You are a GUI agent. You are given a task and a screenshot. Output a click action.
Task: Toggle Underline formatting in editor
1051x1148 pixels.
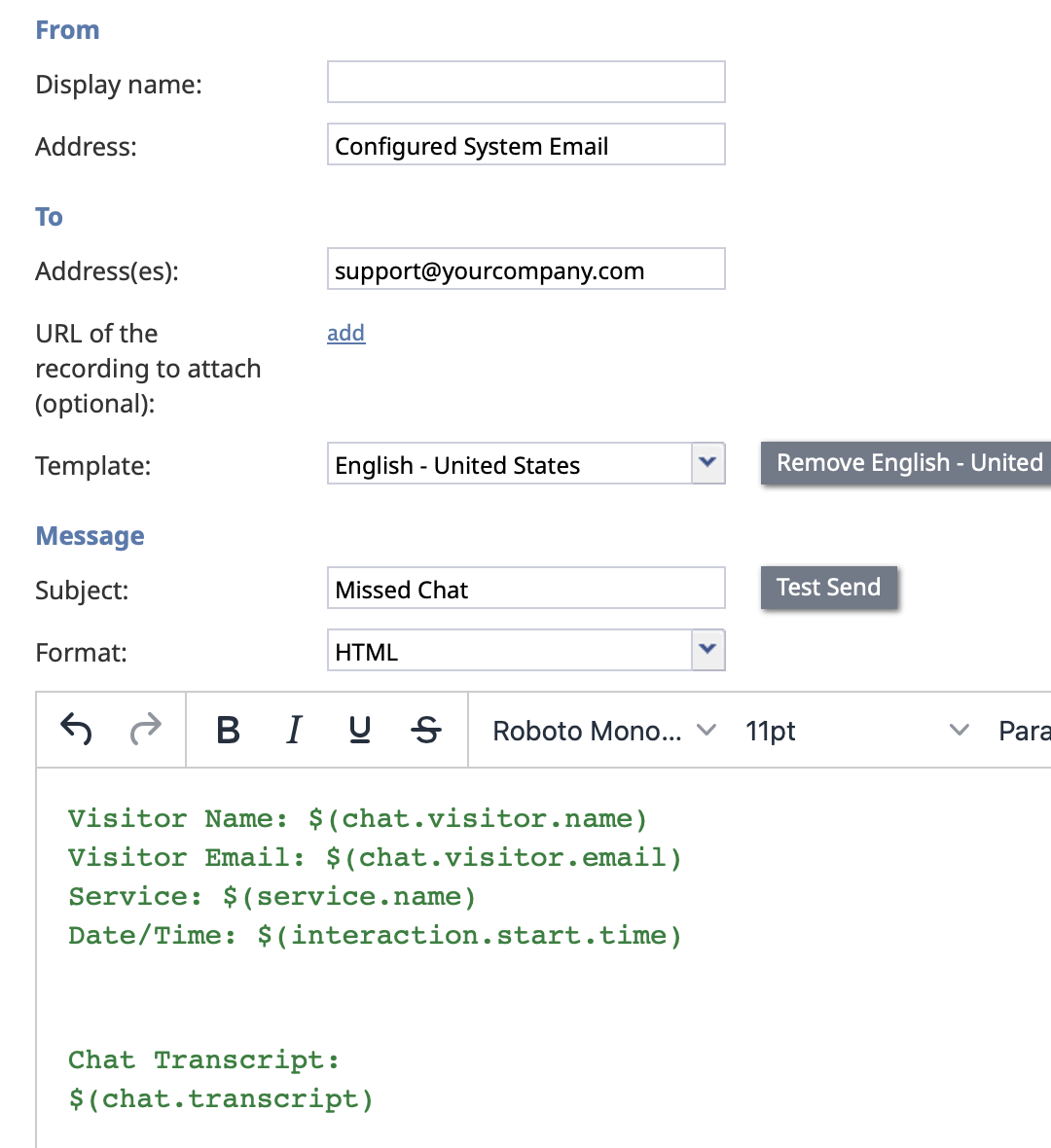click(360, 730)
